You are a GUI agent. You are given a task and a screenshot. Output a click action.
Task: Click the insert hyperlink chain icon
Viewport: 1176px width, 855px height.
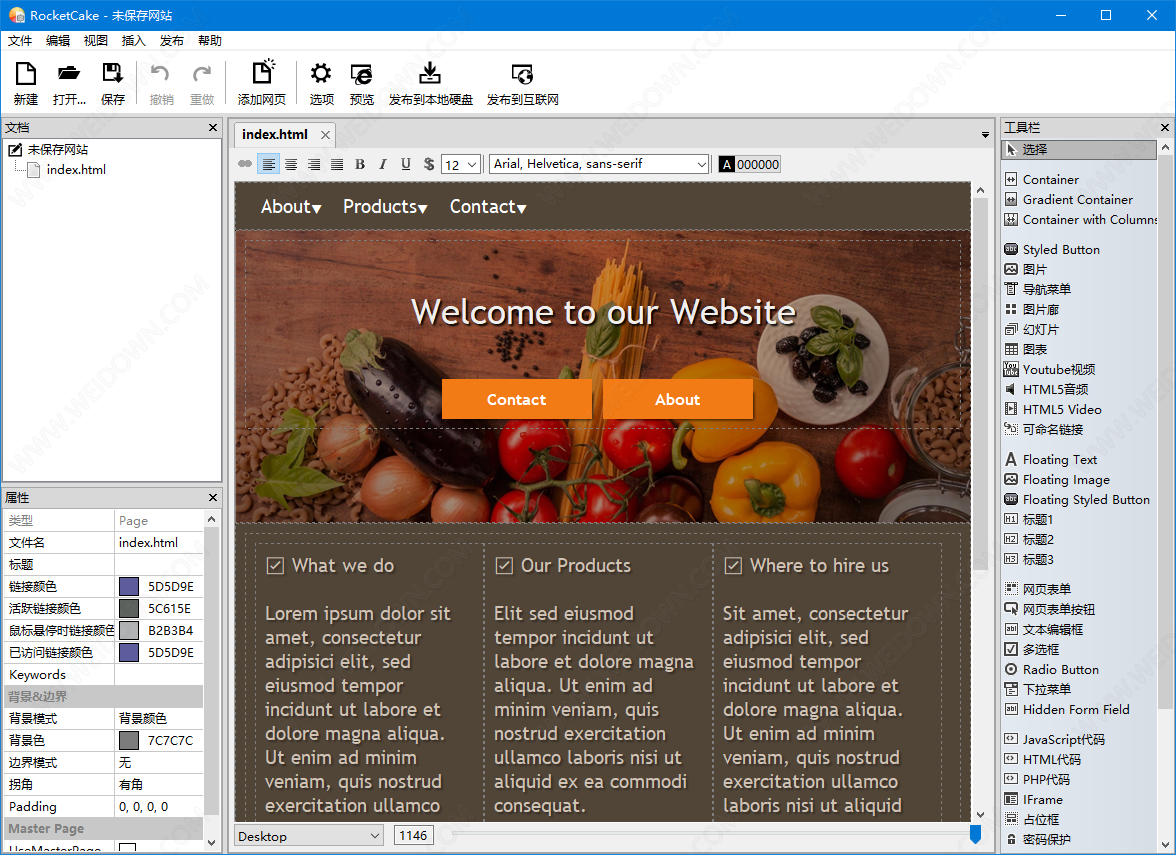pos(244,164)
